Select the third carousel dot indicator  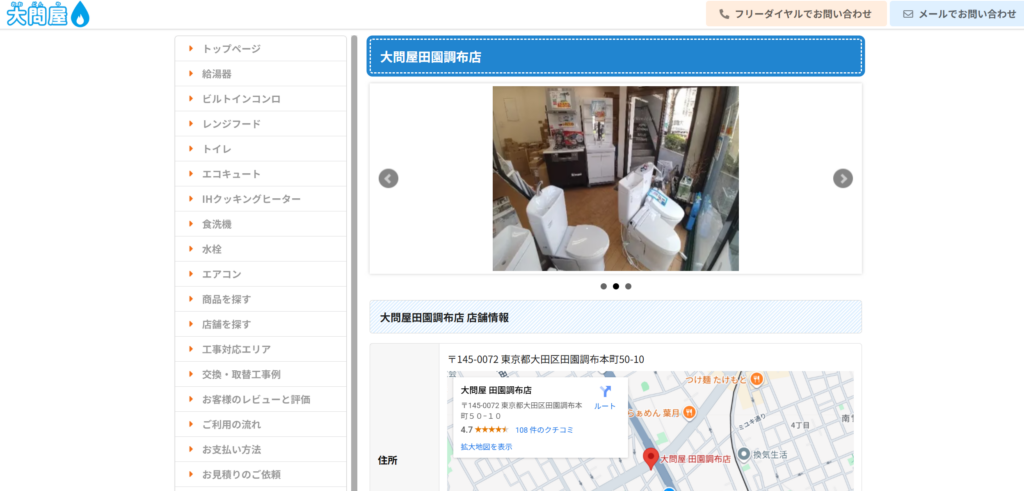click(628, 286)
